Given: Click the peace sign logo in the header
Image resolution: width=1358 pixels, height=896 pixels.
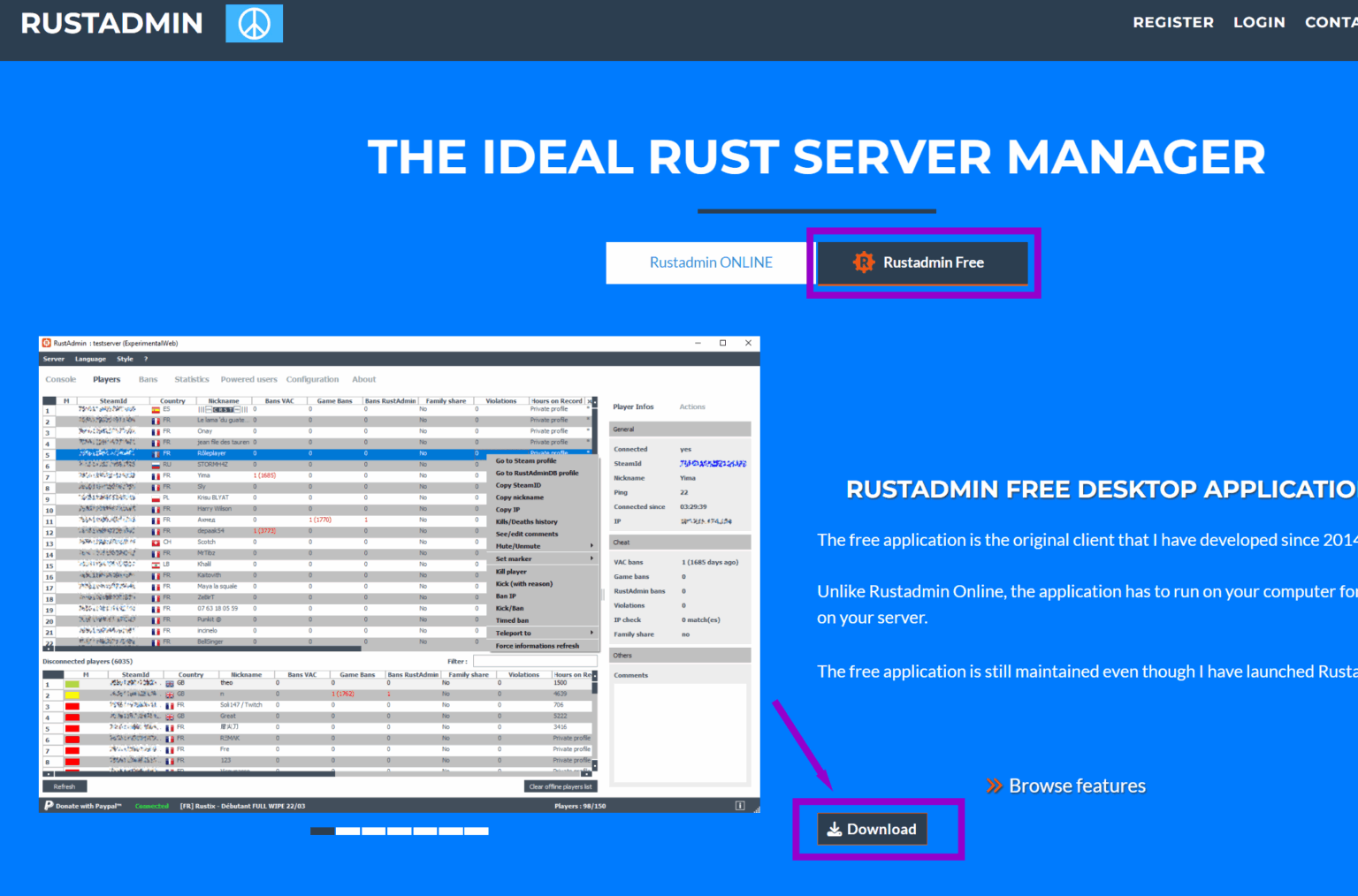Looking at the screenshot, I should tap(254, 23).
